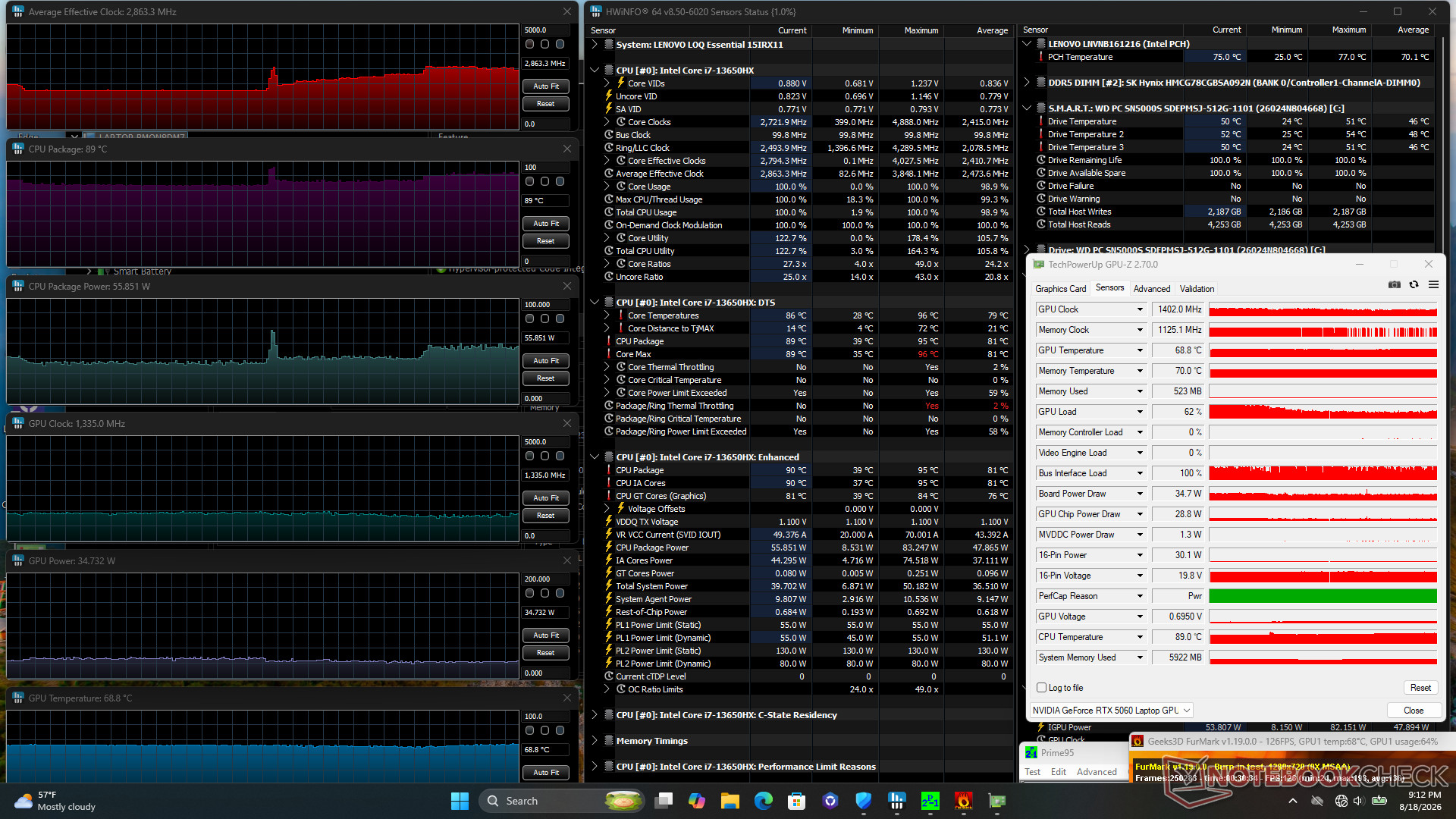
Task: Open the Windows Start menu
Action: coord(460,801)
